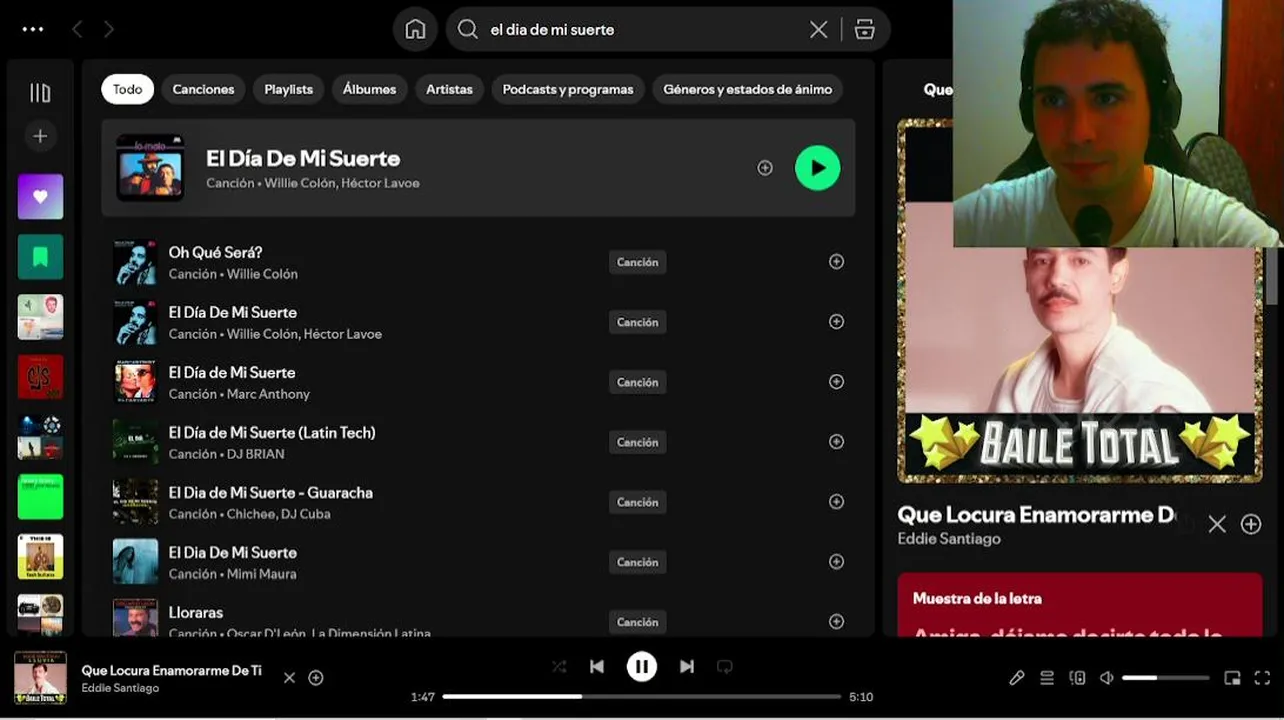Viewport: 1284px width, 720px height.
Task: Go forward with the right arrow
Action: (x=109, y=29)
